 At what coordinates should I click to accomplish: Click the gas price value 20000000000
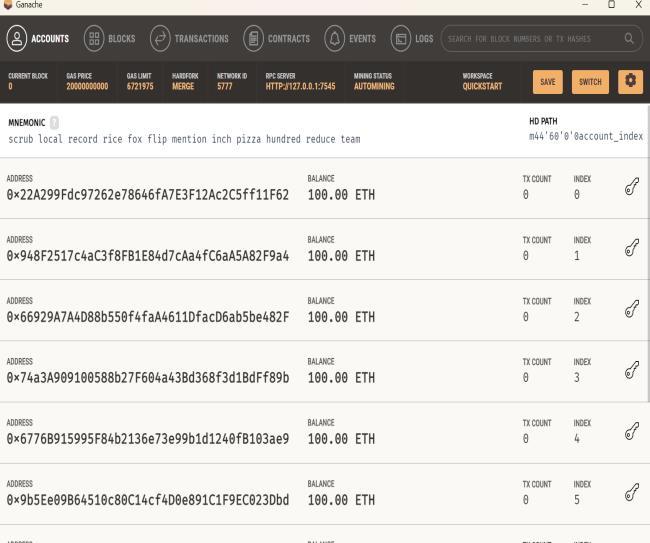87,86
